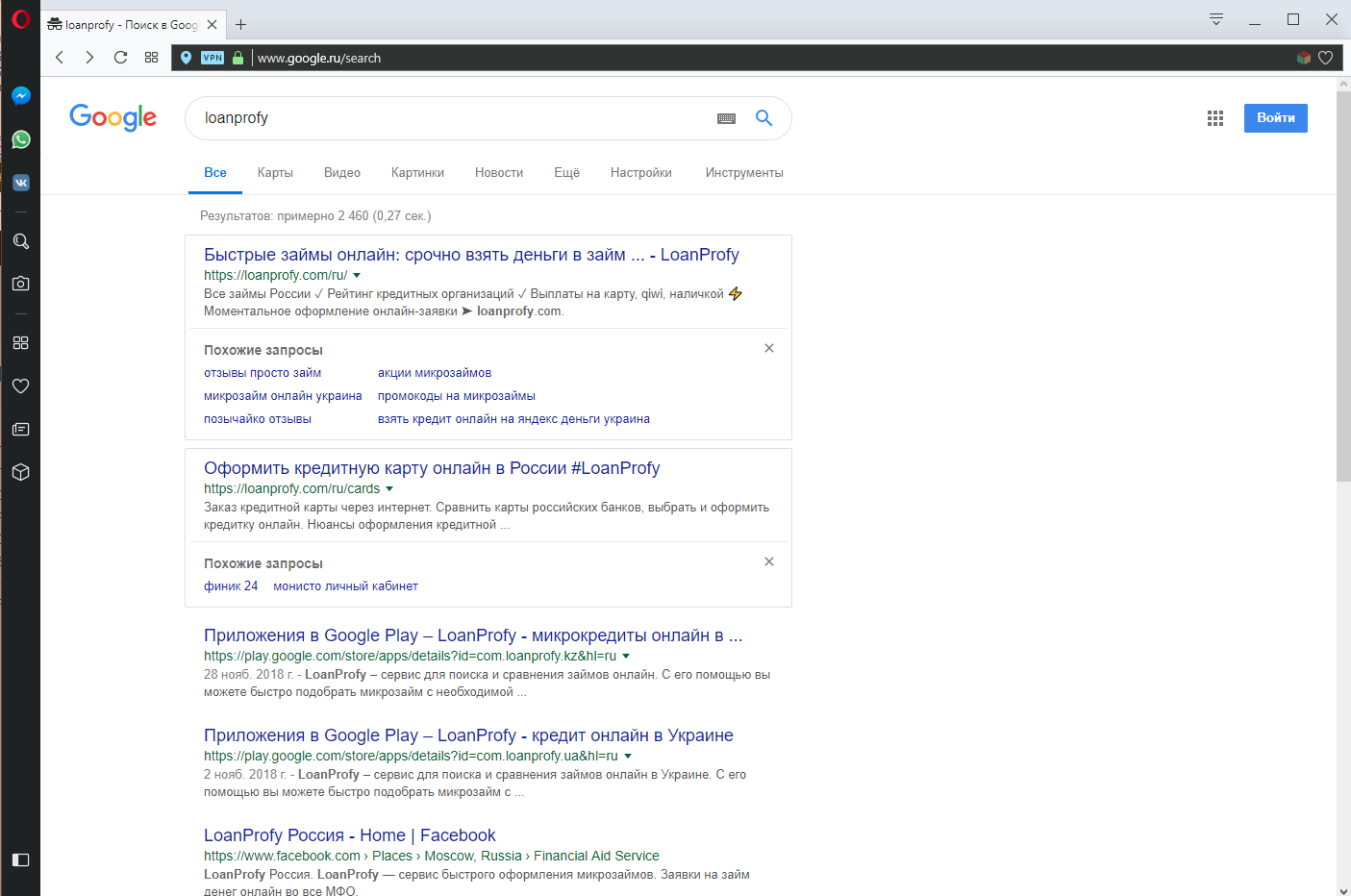Search related query монисто личный кабинет
1351x896 pixels.
[346, 586]
